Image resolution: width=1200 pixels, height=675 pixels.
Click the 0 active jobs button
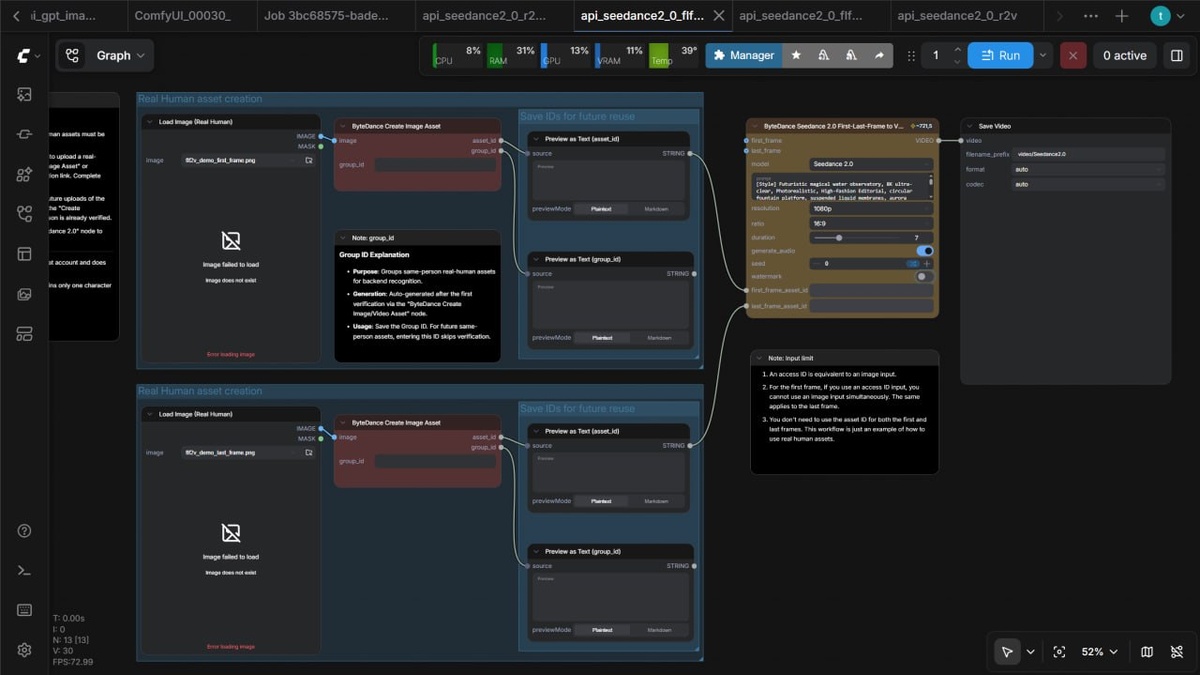click(x=1125, y=55)
